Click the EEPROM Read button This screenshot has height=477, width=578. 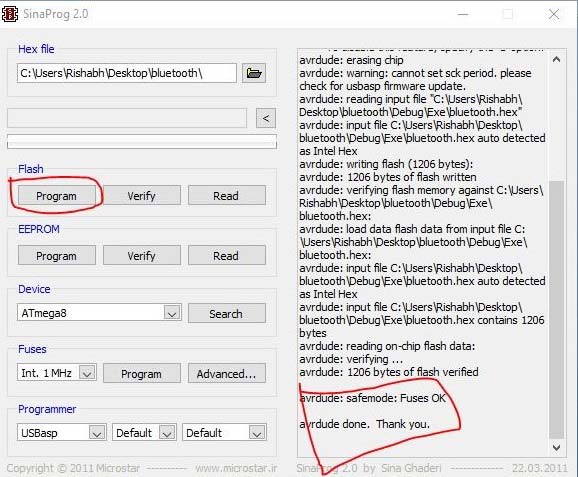tap(226, 255)
